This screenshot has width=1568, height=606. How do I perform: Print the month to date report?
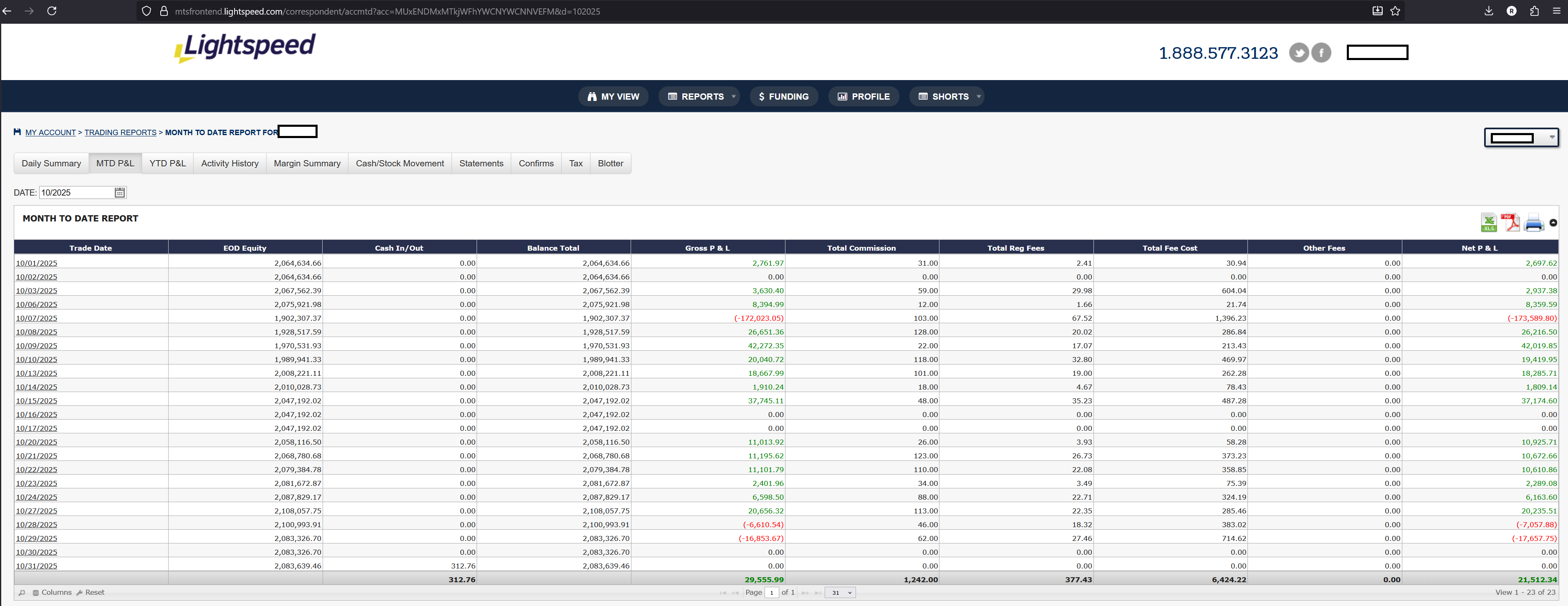(1533, 223)
